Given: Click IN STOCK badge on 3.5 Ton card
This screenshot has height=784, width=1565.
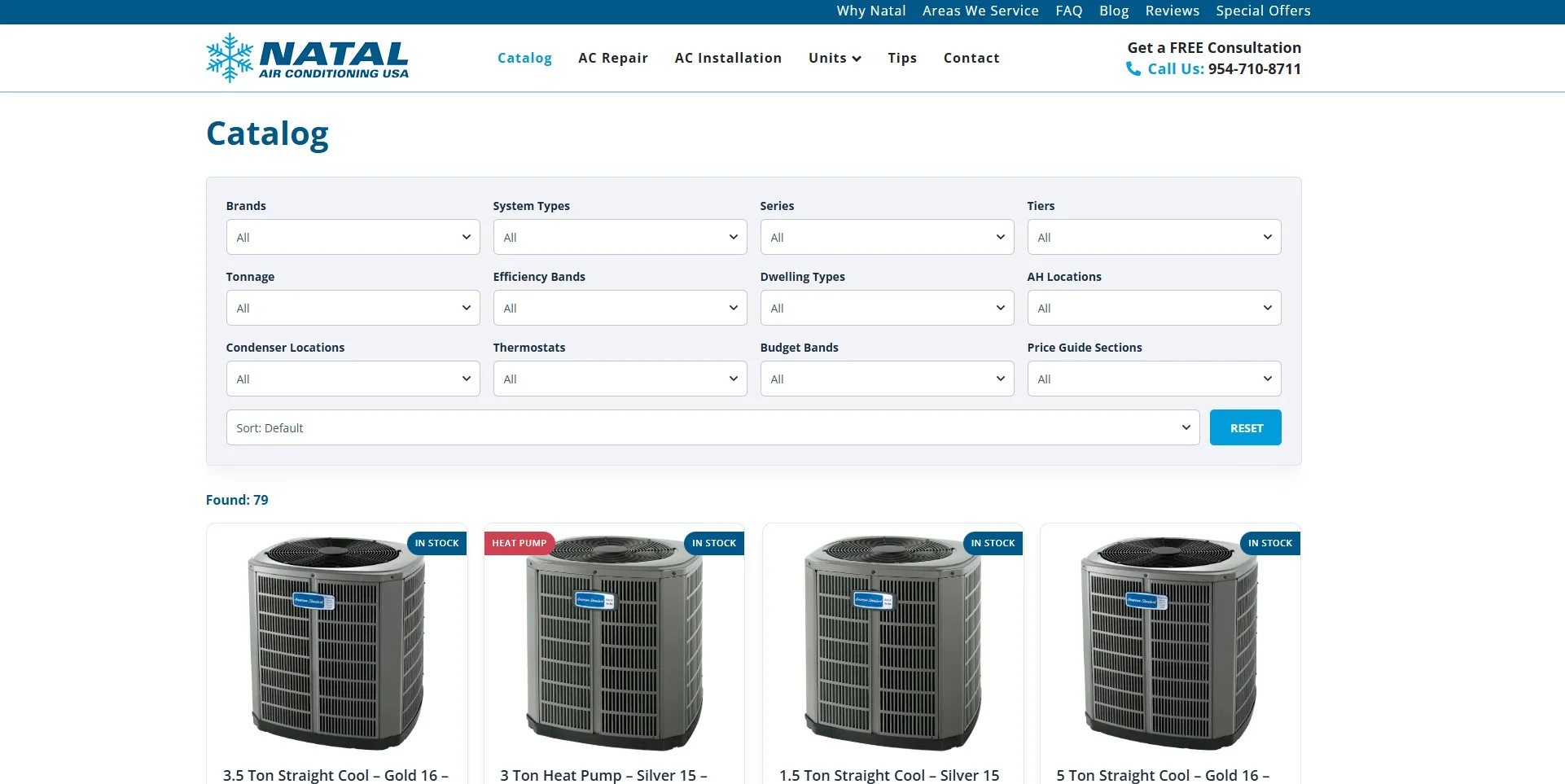Looking at the screenshot, I should coord(437,543).
